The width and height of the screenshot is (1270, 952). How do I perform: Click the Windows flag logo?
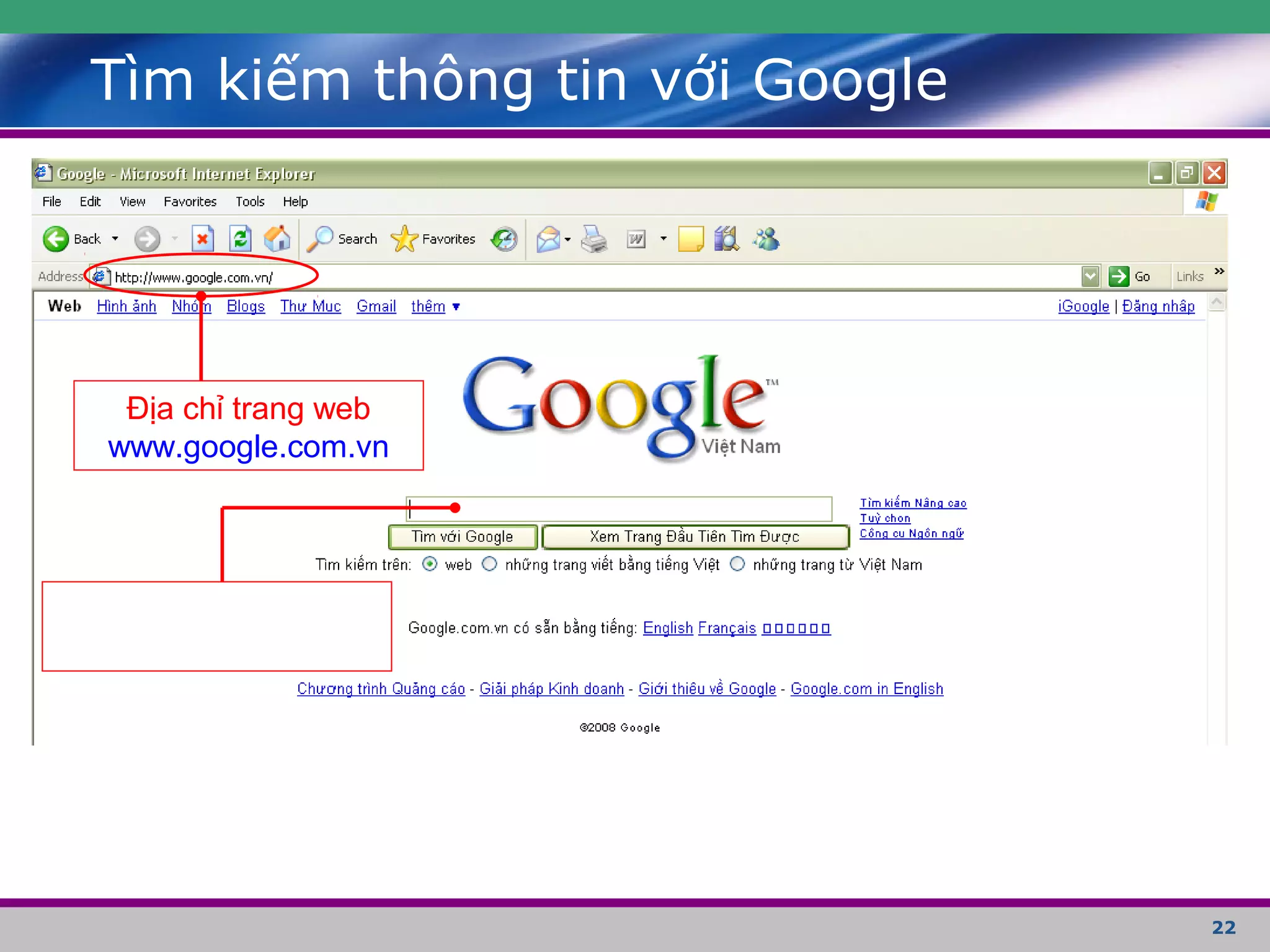pyautogui.click(x=1207, y=201)
